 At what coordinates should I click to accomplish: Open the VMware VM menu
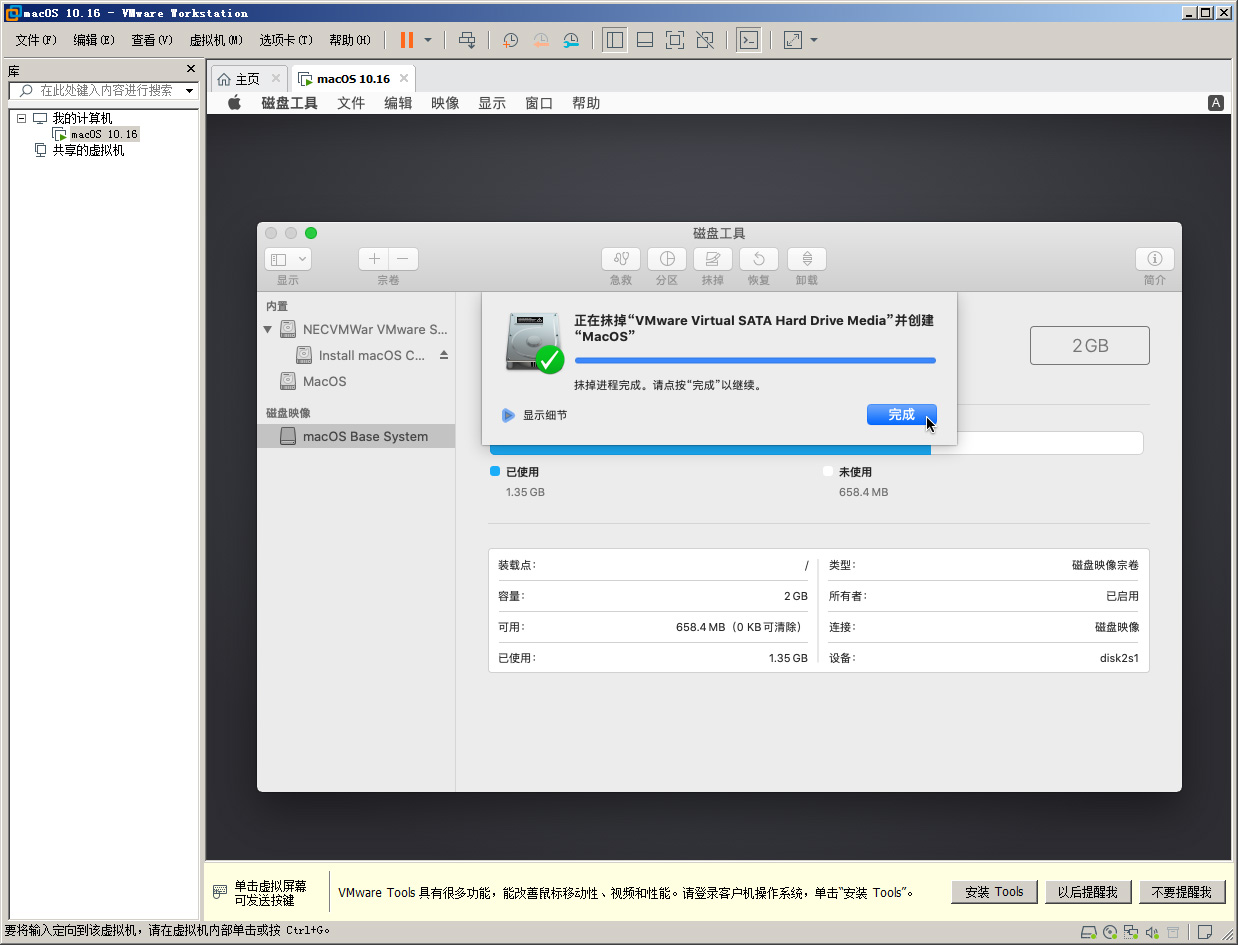[216, 40]
